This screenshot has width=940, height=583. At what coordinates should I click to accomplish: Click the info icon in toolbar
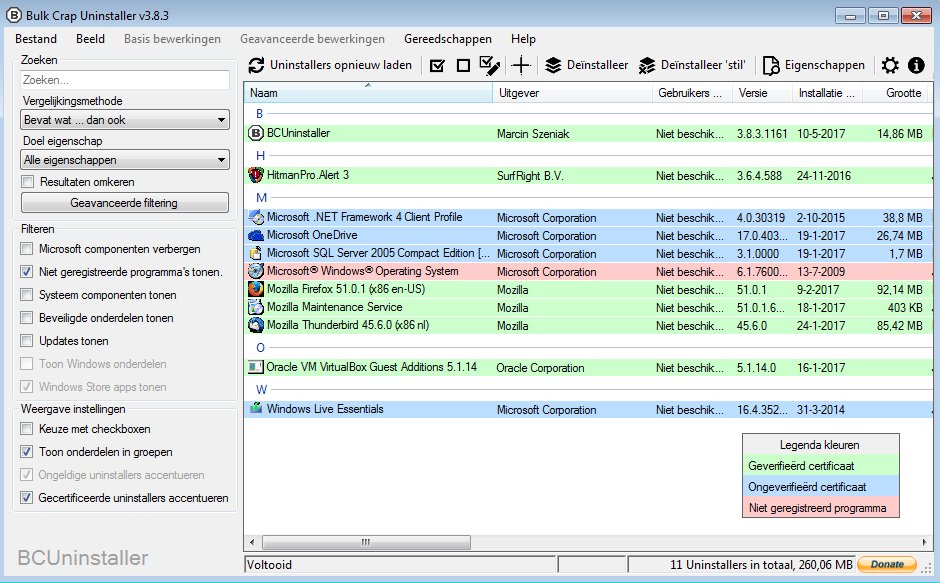click(916, 66)
